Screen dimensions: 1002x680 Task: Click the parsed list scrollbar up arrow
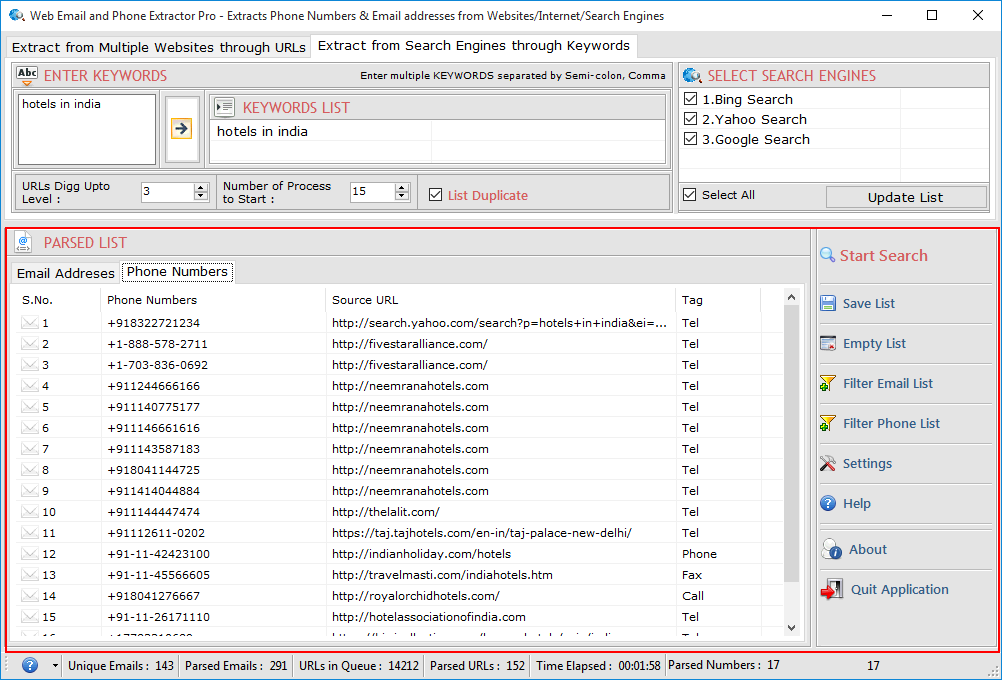click(x=791, y=297)
